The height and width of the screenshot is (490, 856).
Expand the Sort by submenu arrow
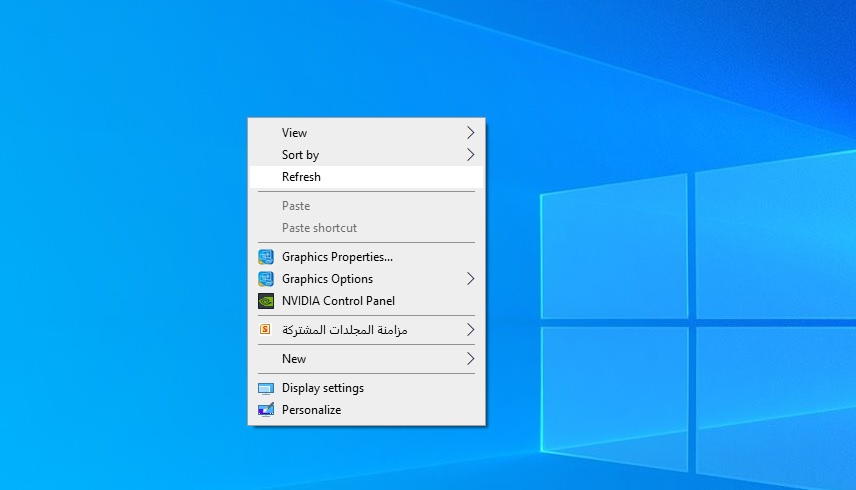coord(471,155)
